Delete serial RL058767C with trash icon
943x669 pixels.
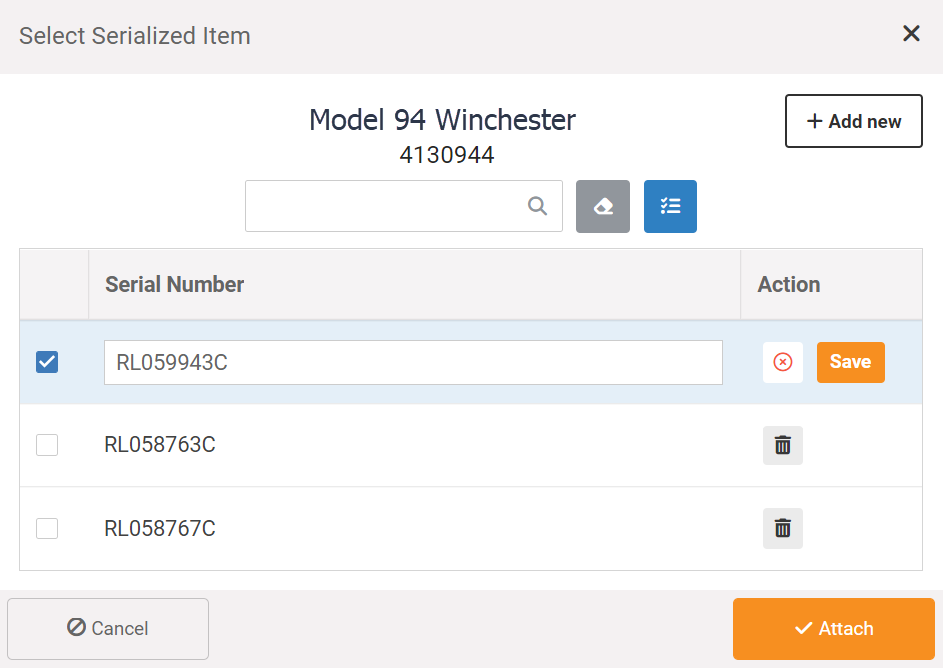[x=782, y=528]
